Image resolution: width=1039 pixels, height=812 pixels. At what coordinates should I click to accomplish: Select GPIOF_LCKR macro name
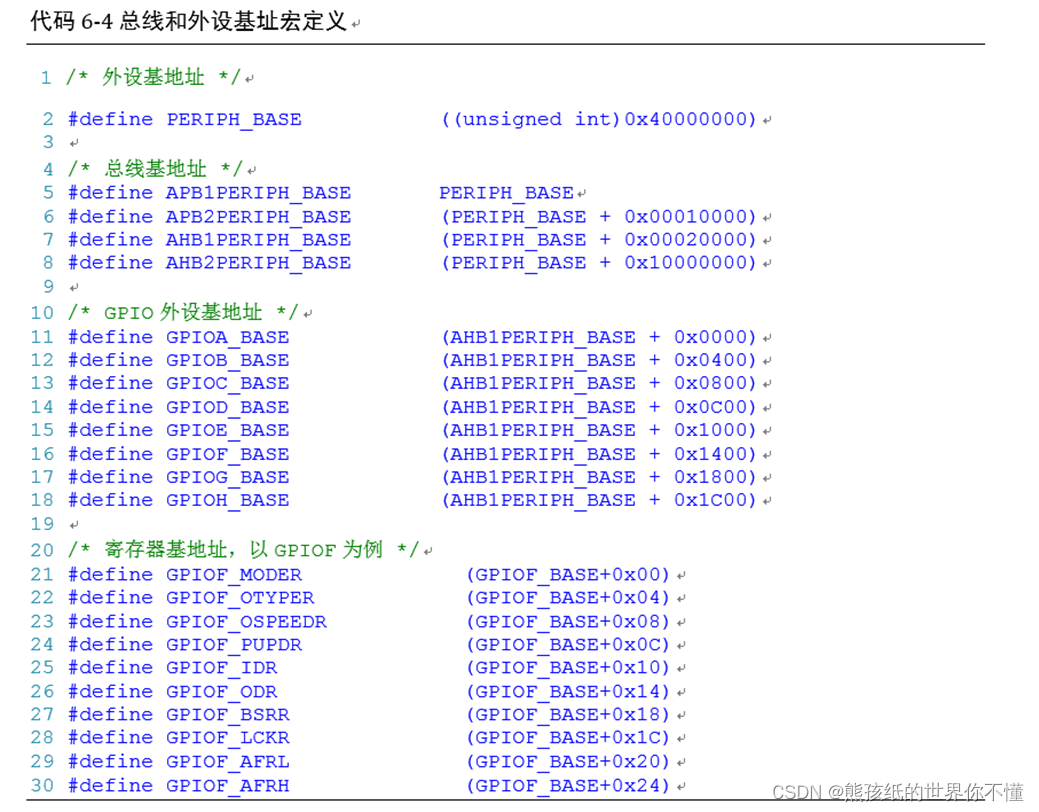pos(227,738)
